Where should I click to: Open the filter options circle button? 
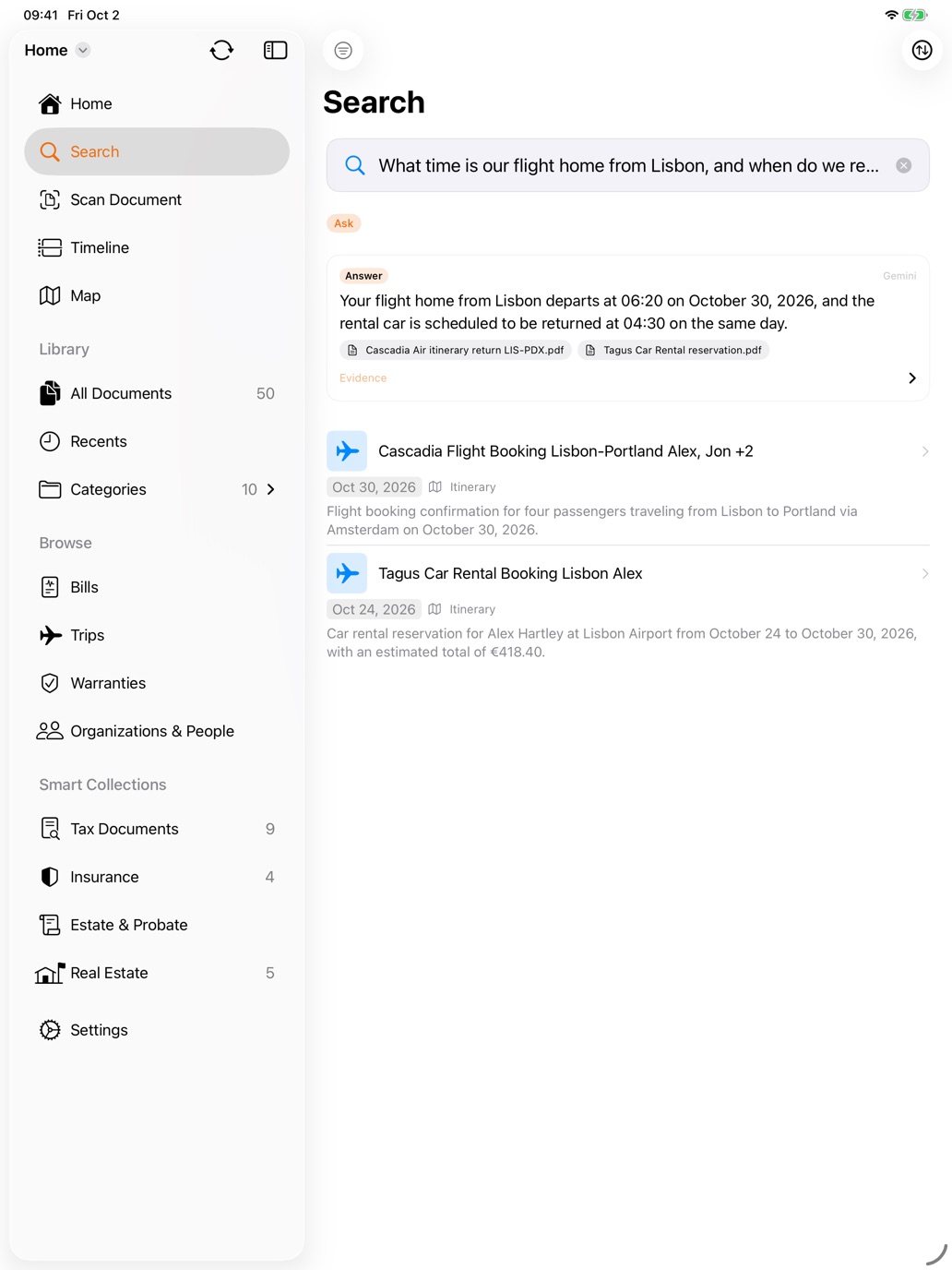pos(343,50)
